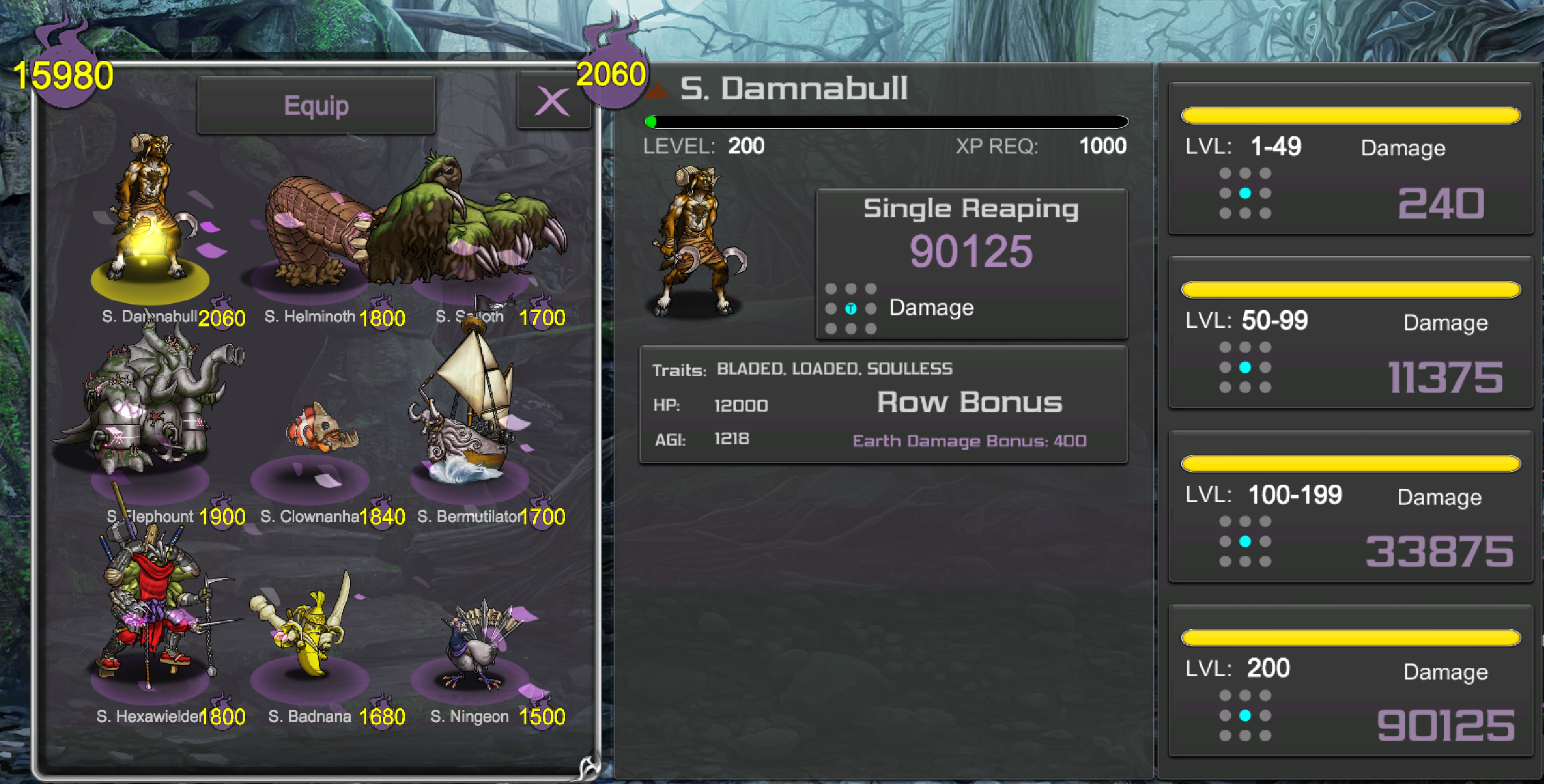This screenshot has height=784, width=1544.
Task: Select the LVL 200 damage tier card
Action: click(1351, 680)
